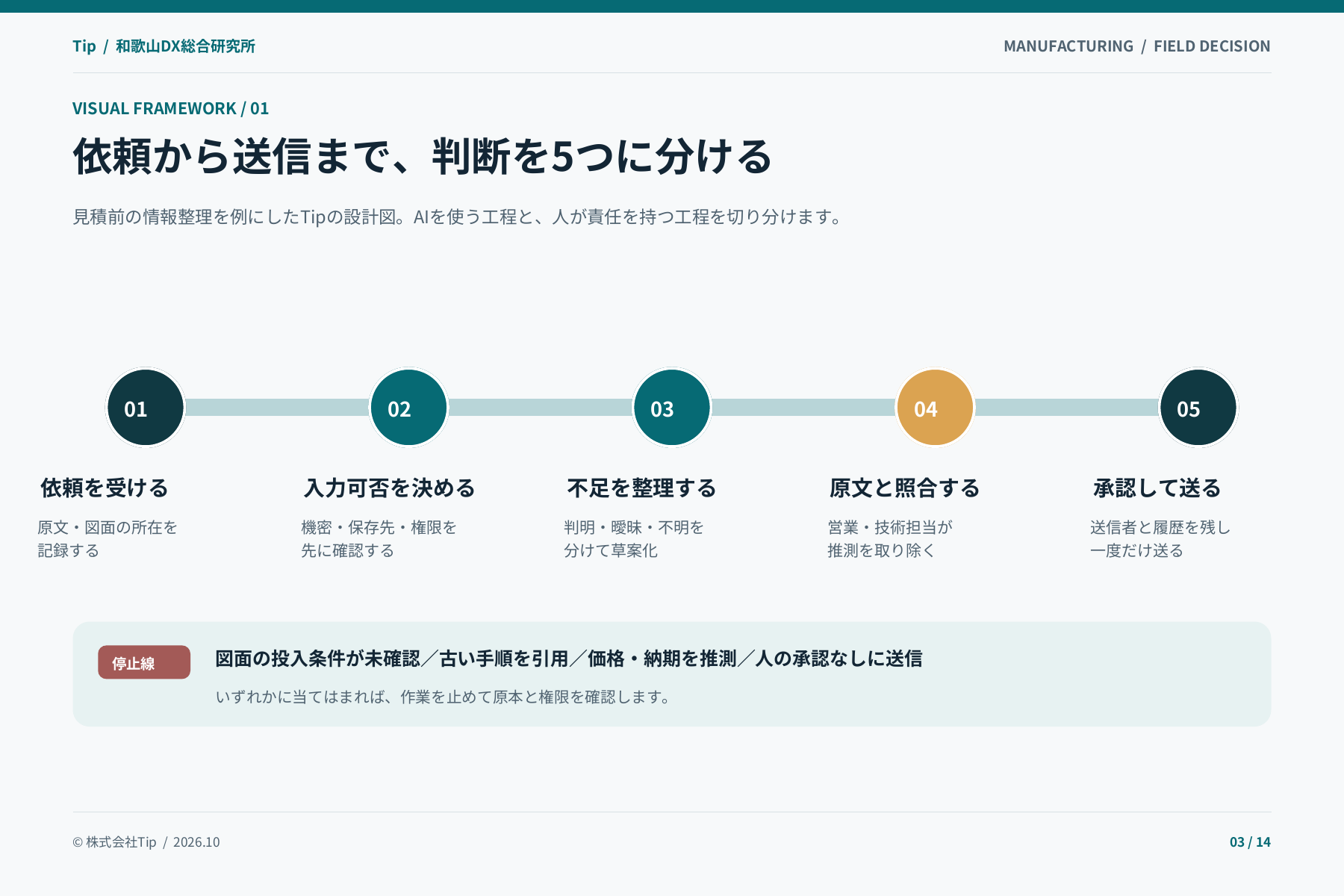The image size is (1344, 896).
Task: Click the description 原文・図面の所在を記録する
Action: coord(108,539)
